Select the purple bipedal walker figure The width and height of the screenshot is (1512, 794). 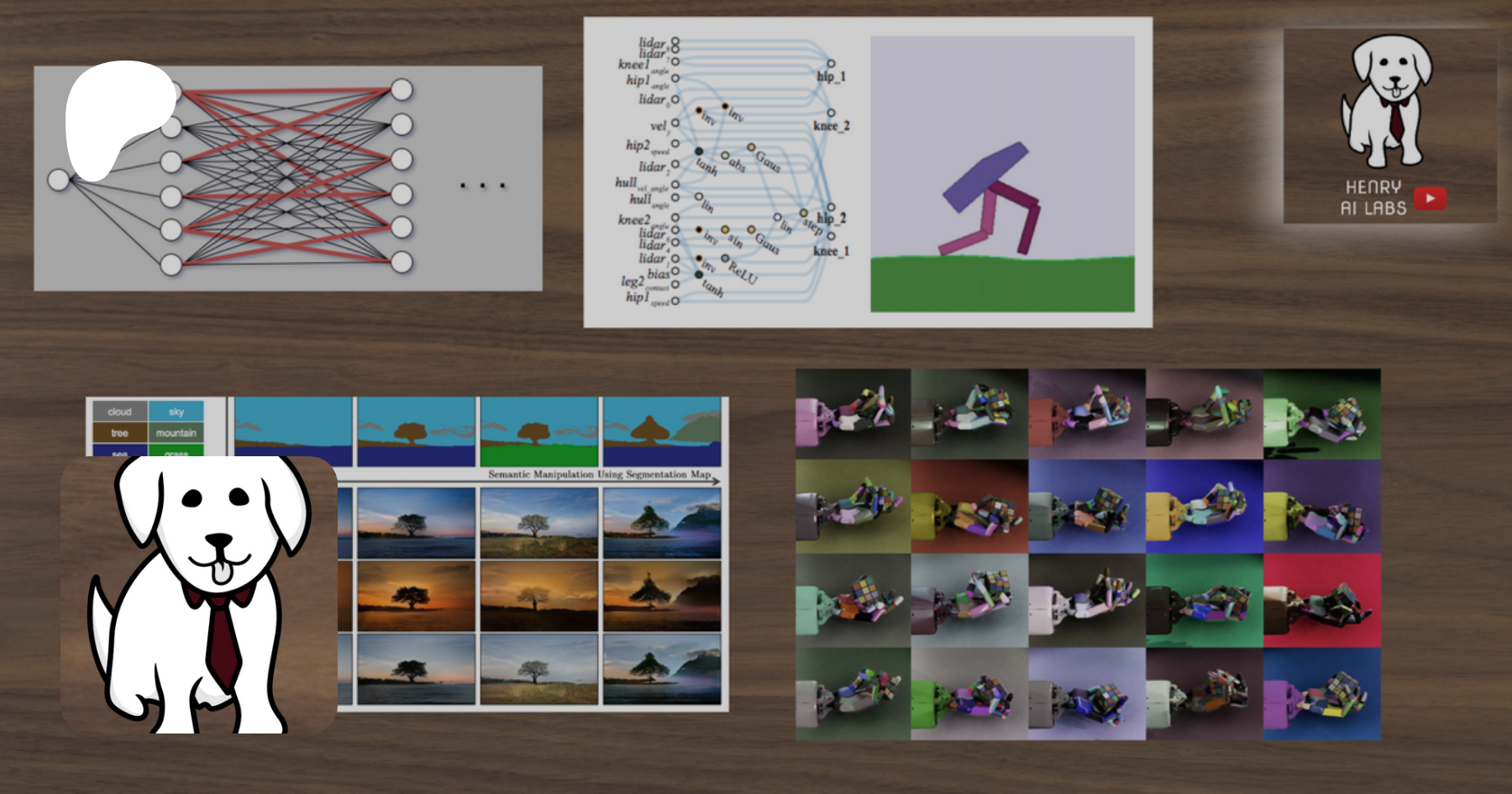[991, 200]
